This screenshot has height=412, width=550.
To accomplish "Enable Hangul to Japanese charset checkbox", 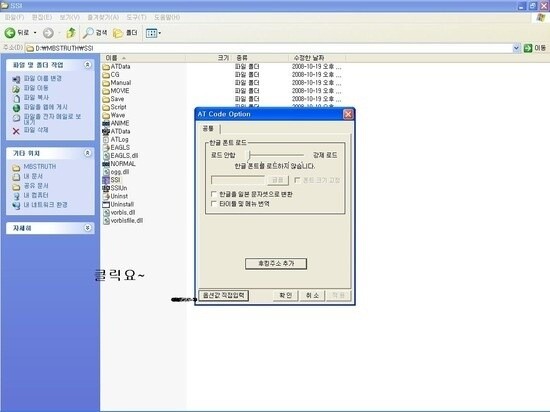I will click(x=214, y=194).
